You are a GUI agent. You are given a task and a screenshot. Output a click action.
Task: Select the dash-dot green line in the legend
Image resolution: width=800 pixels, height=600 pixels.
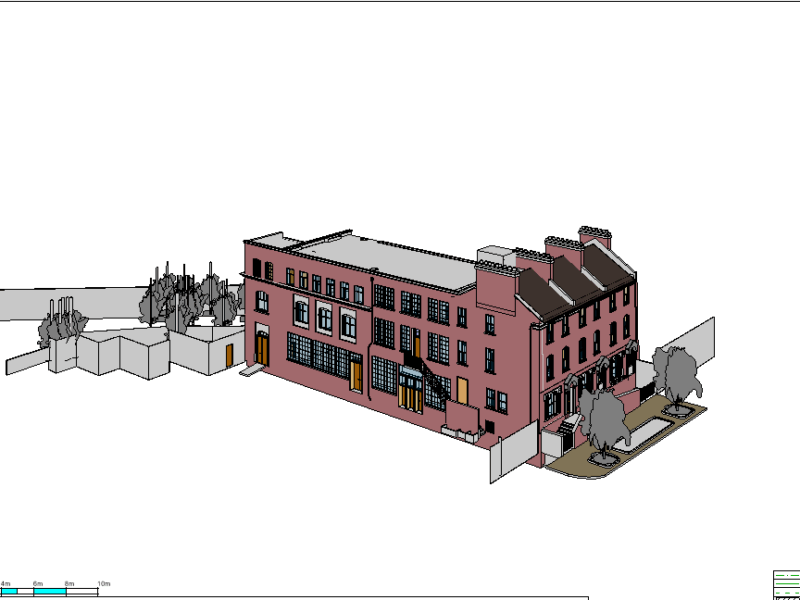pyautogui.click(x=786, y=575)
